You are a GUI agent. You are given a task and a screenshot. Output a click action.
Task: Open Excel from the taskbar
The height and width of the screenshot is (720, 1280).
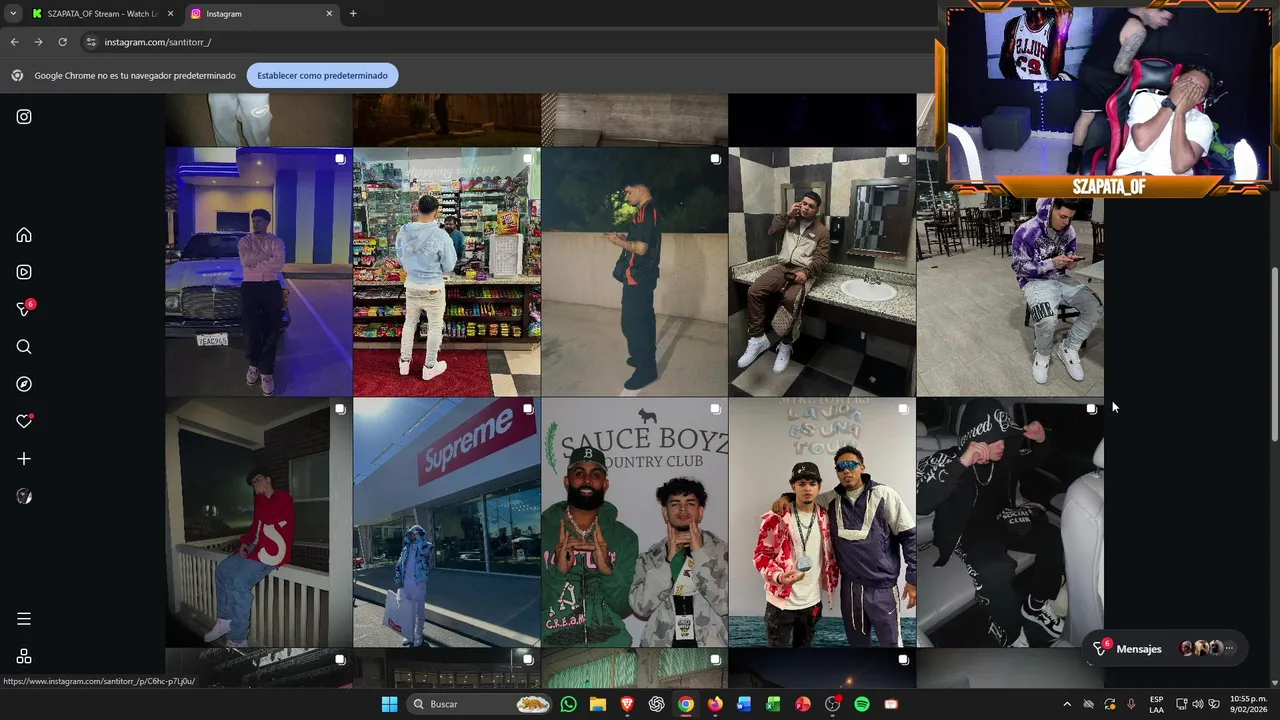coord(773,704)
